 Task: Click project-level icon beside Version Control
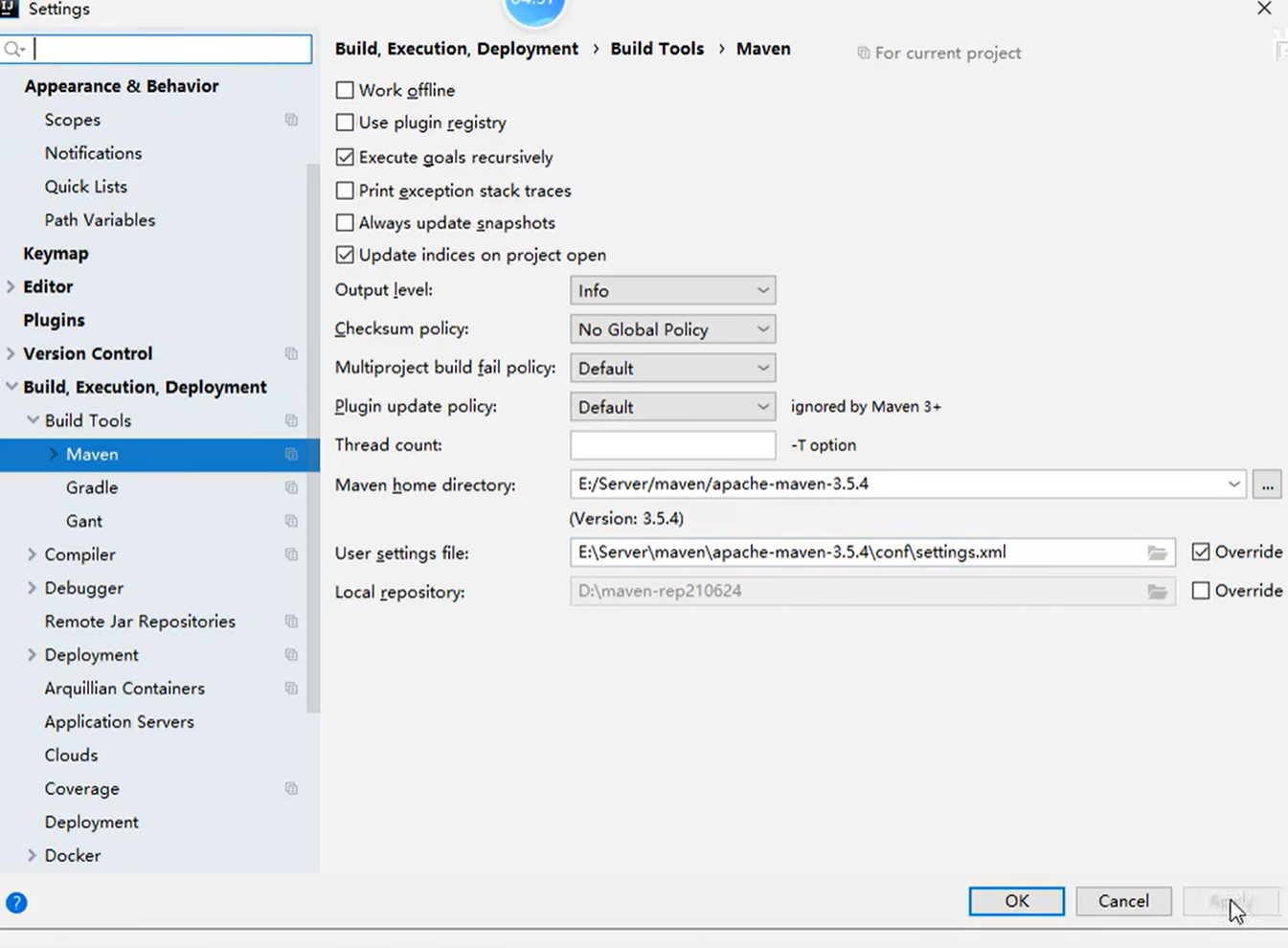point(291,353)
